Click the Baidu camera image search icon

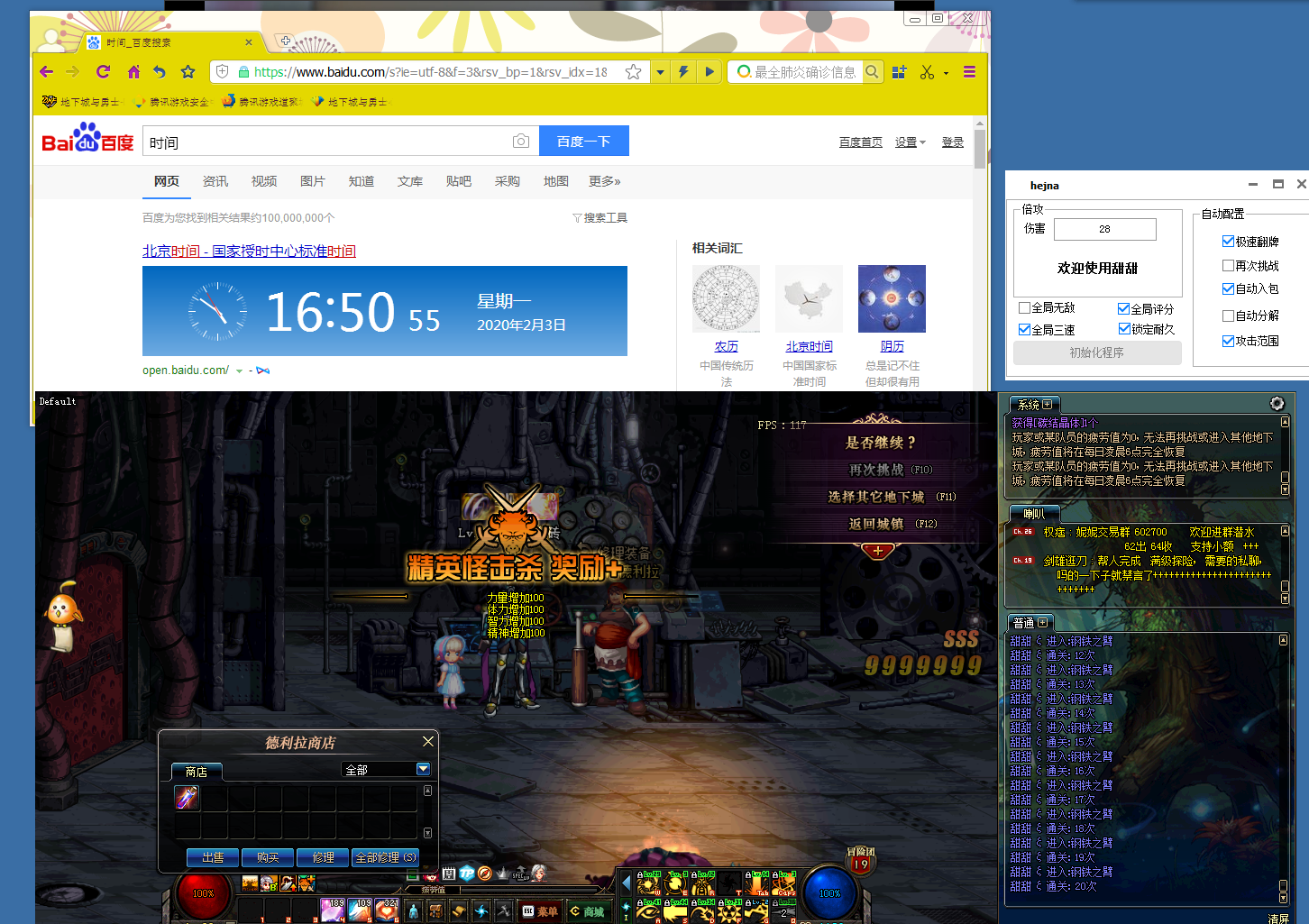[x=521, y=142]
